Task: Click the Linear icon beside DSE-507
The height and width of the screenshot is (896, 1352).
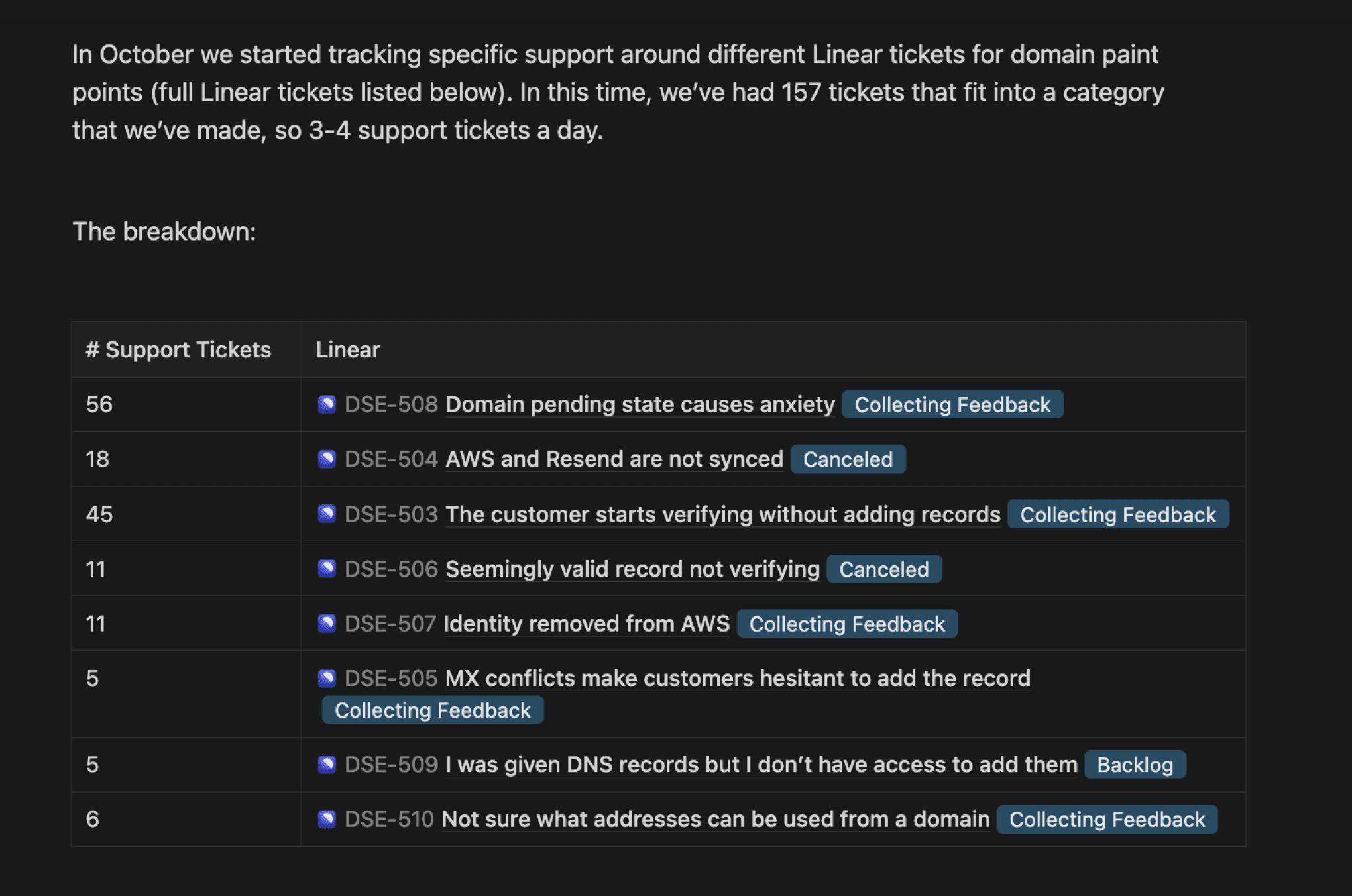Action: [x=327, y=624]
